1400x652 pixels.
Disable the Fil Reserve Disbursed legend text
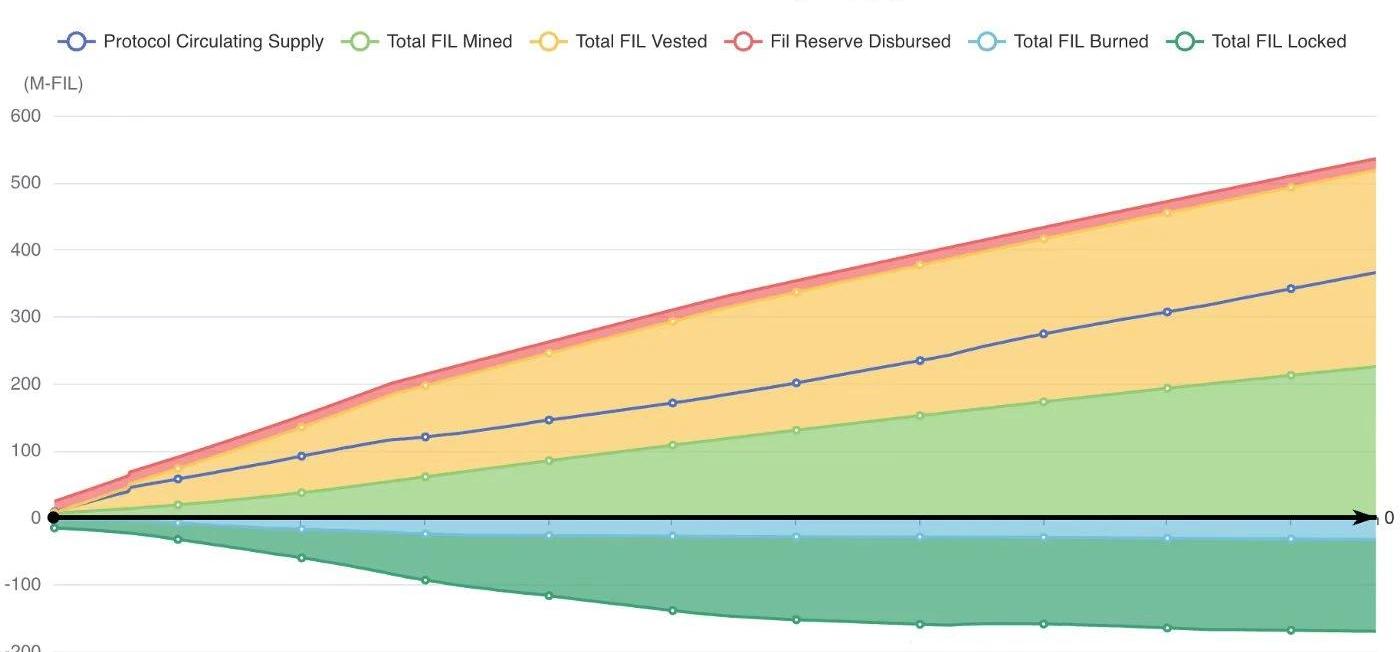pyautogui.click(x=860, y=41)
